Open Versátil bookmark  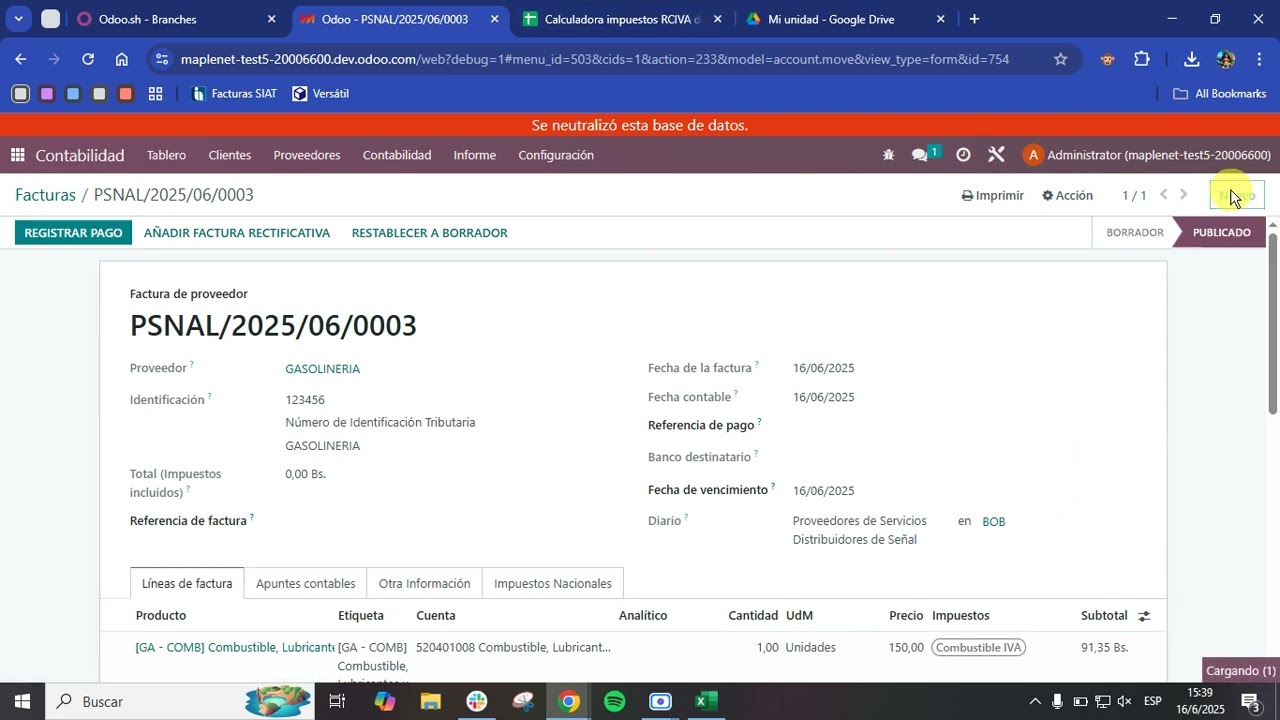320,94
